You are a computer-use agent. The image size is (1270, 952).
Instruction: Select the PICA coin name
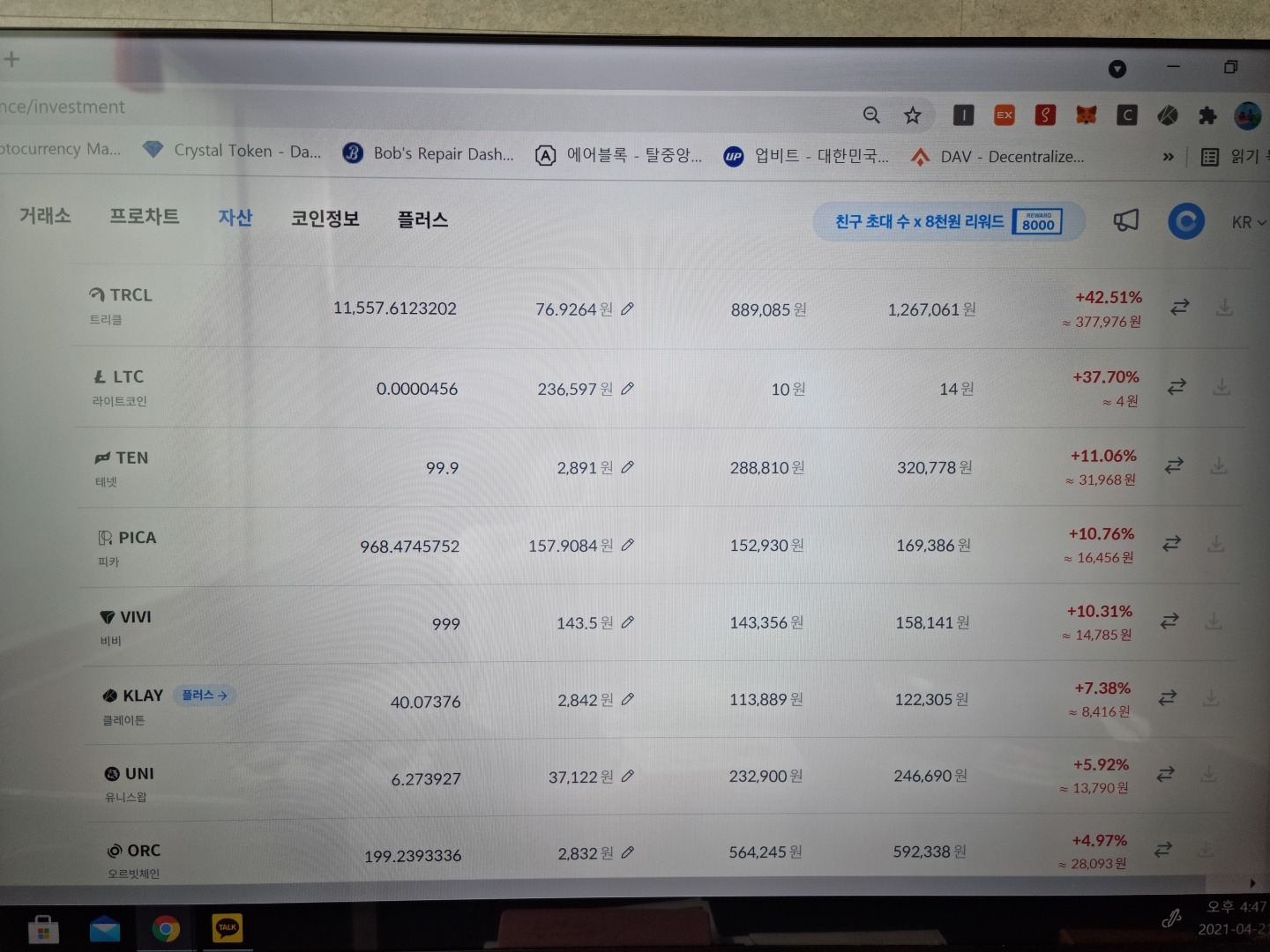(x=138, y=538)
